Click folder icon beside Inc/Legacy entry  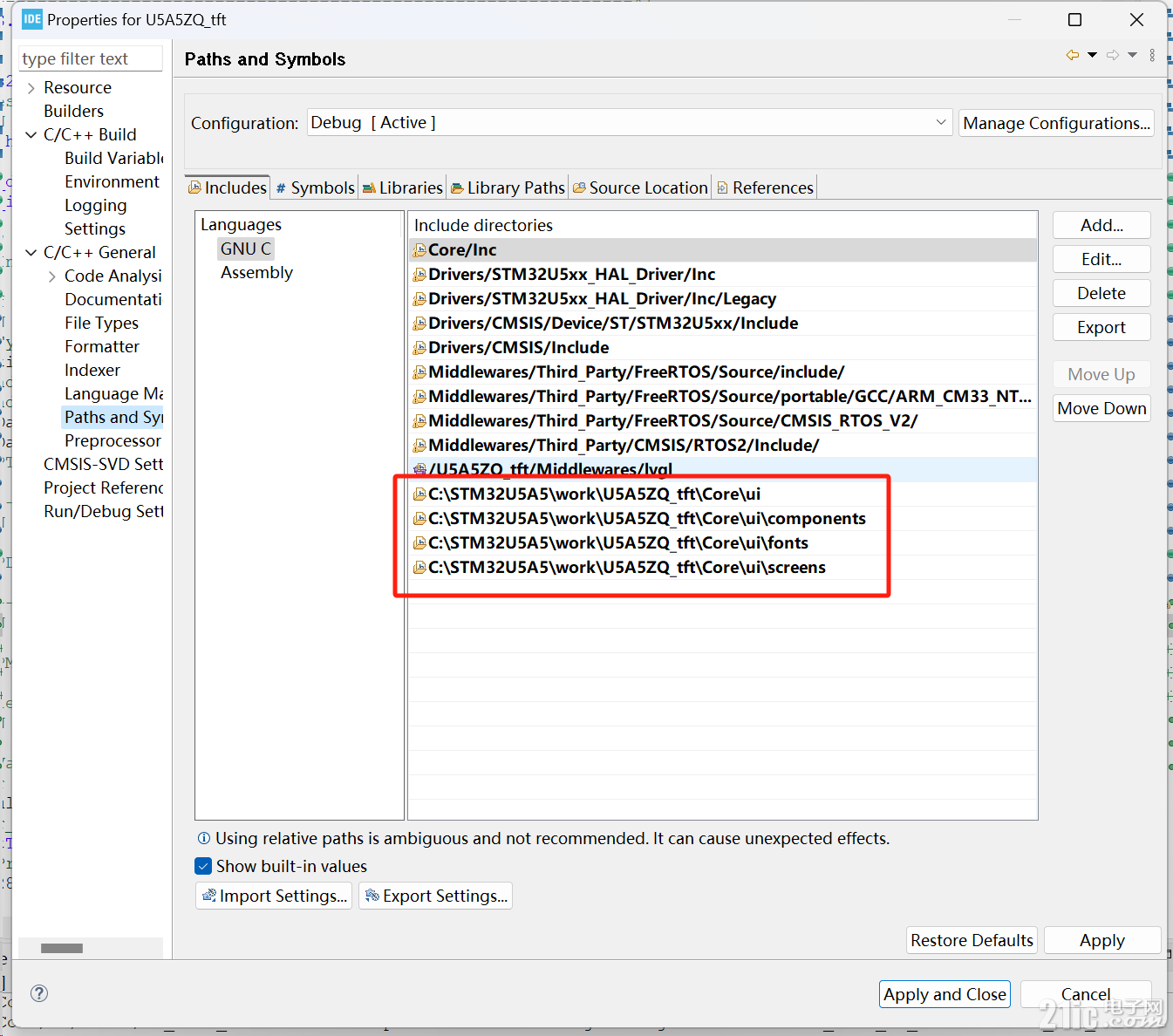[419, 299]
